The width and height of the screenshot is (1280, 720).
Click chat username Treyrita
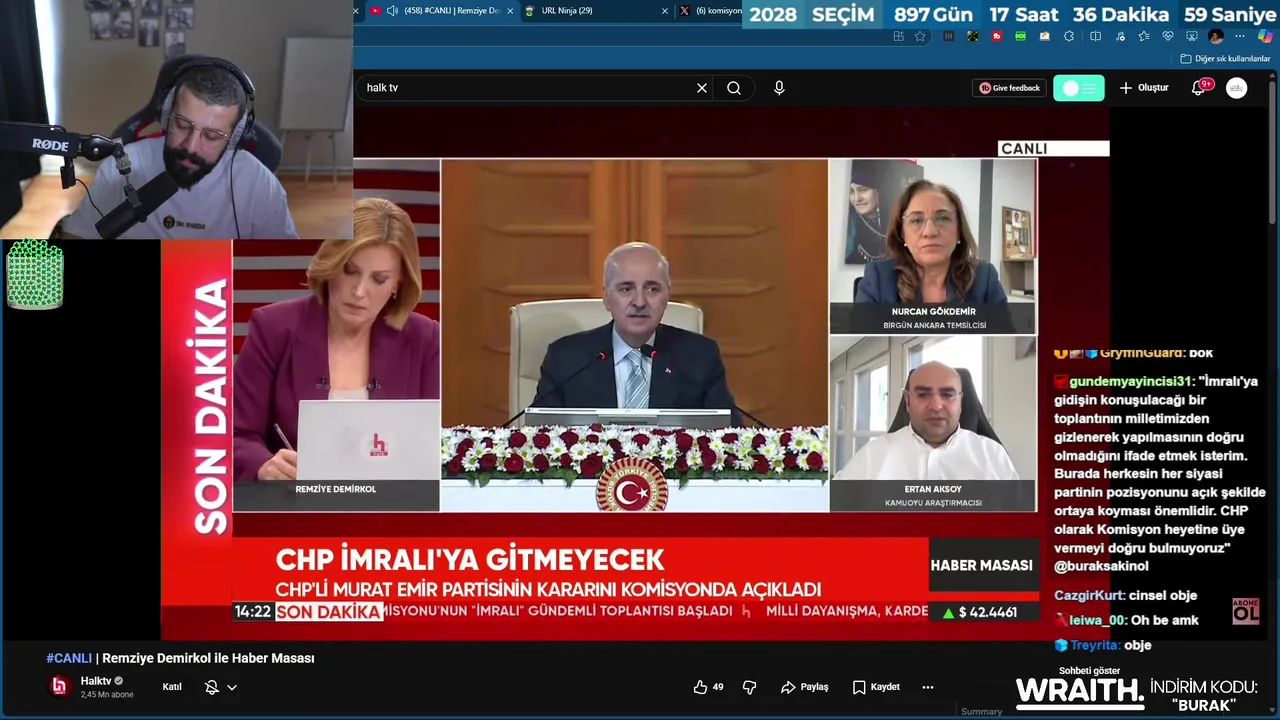1095,645
